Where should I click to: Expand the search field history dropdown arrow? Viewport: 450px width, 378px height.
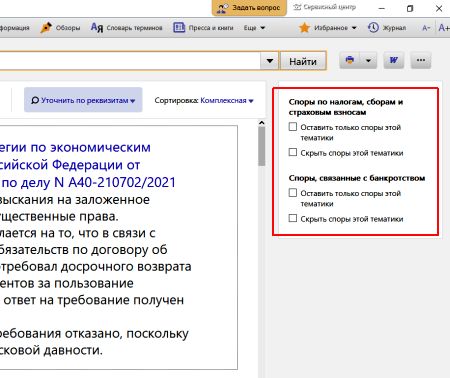(x=270, y=61)
